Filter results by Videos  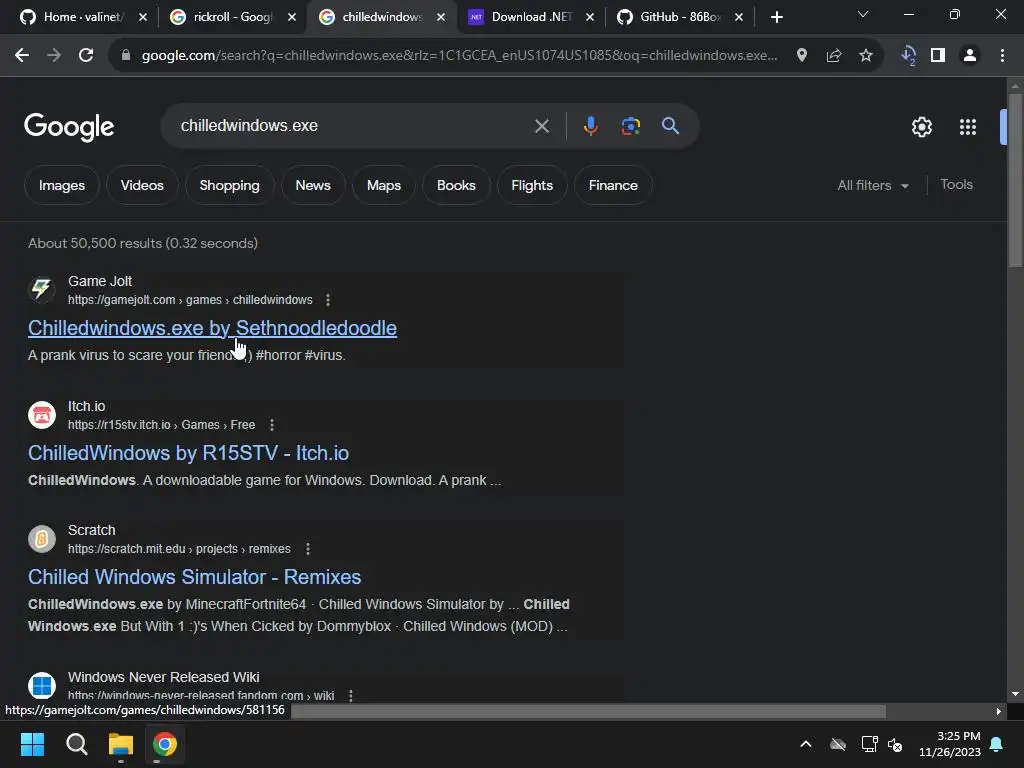point(142,185)
